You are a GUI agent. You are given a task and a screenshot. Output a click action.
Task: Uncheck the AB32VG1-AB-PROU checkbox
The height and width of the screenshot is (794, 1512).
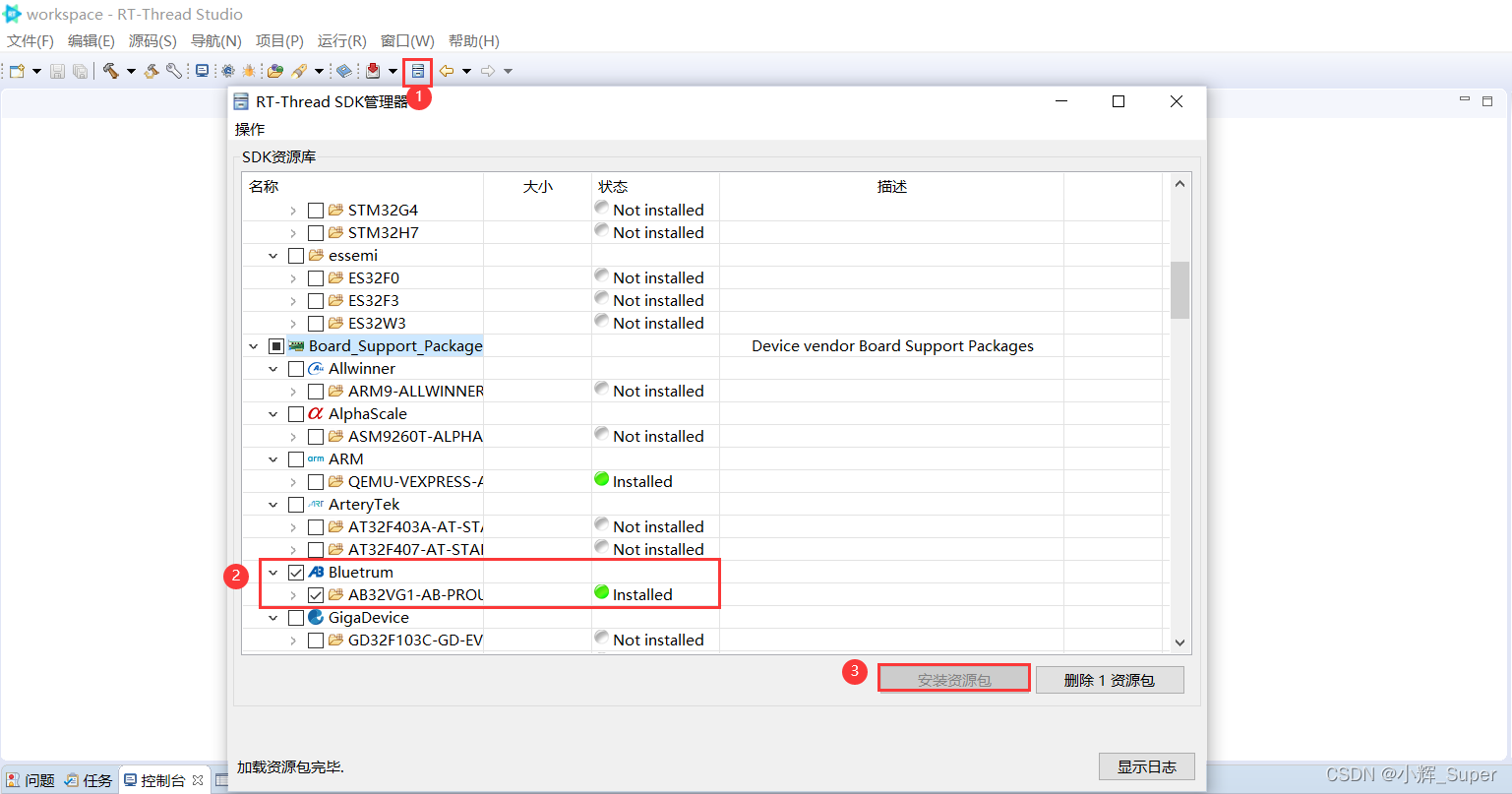pos(316,595)
